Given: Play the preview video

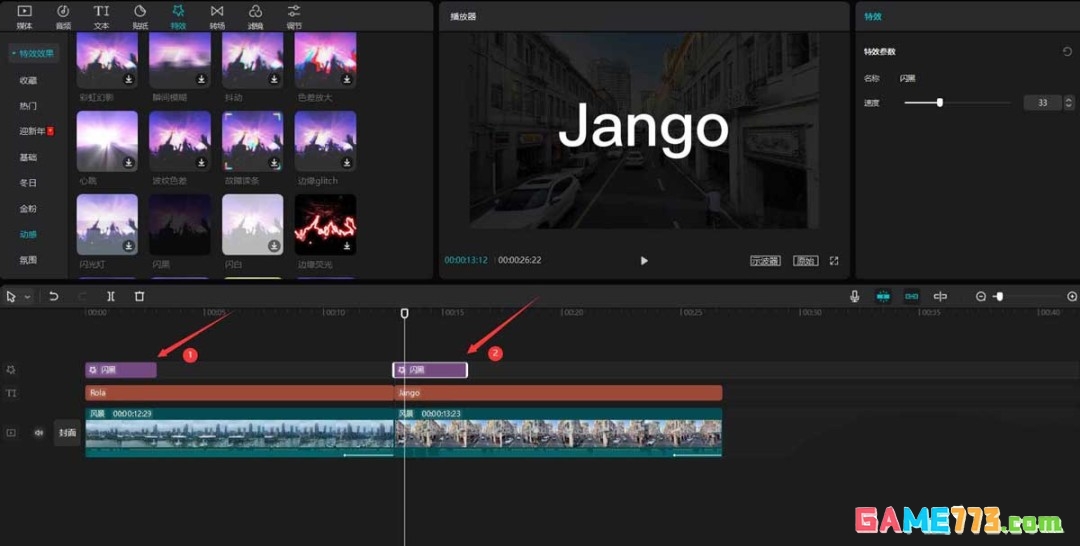Looking at the screenshot, I should pyautogui.click(x=644, y=261).
